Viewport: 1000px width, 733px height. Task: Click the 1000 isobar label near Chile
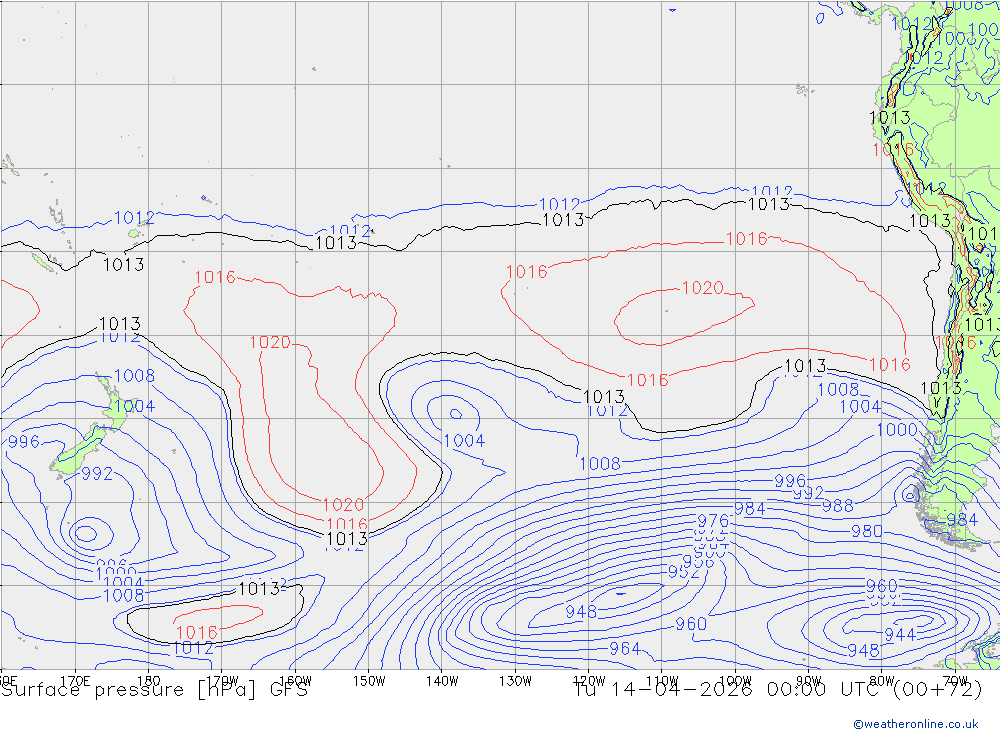click(897, 429)
